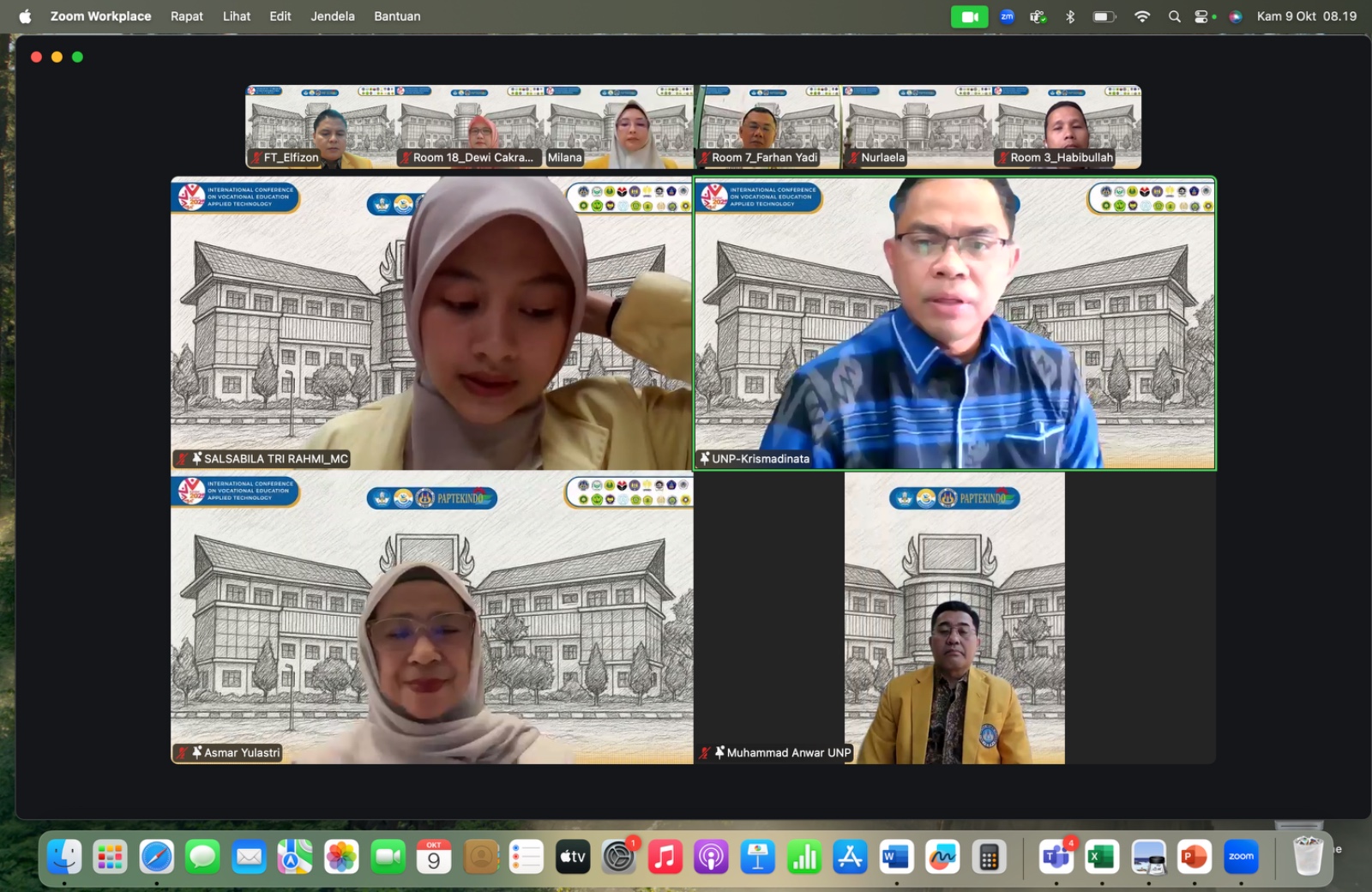
Task: Click the Bantuan menu item
Action: point(397,16)
